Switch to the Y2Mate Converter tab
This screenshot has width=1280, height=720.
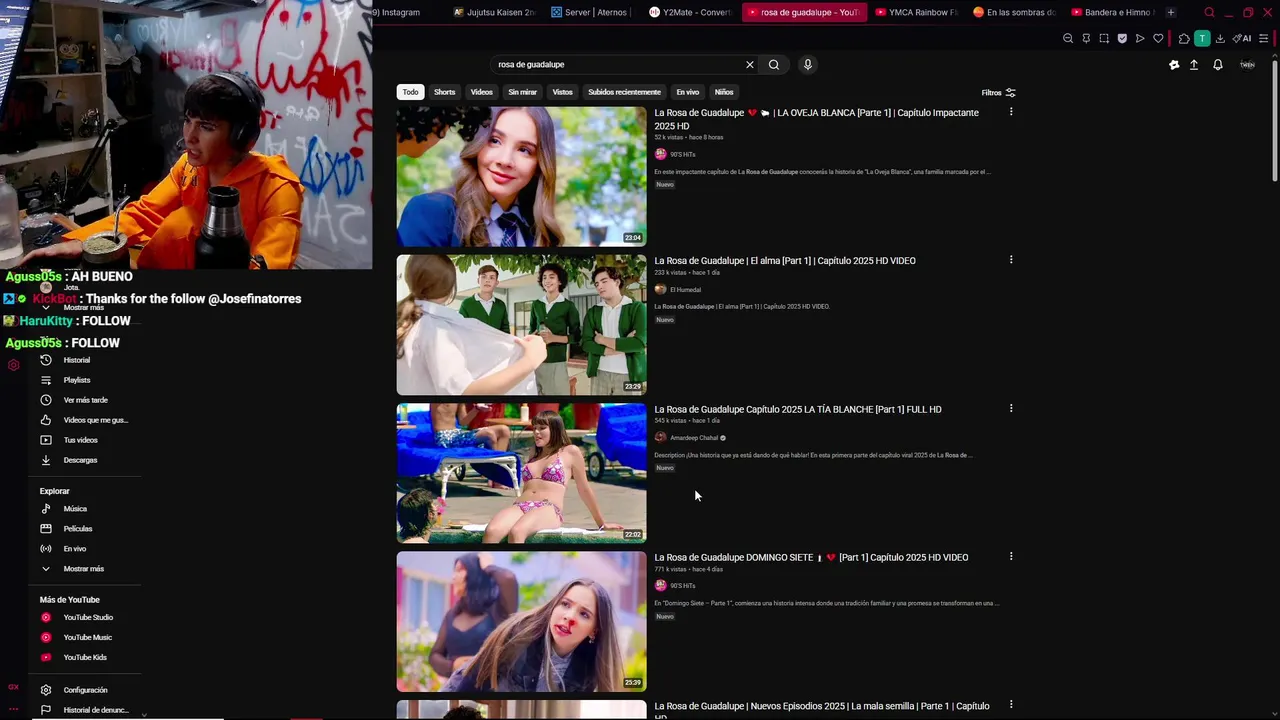690,13
